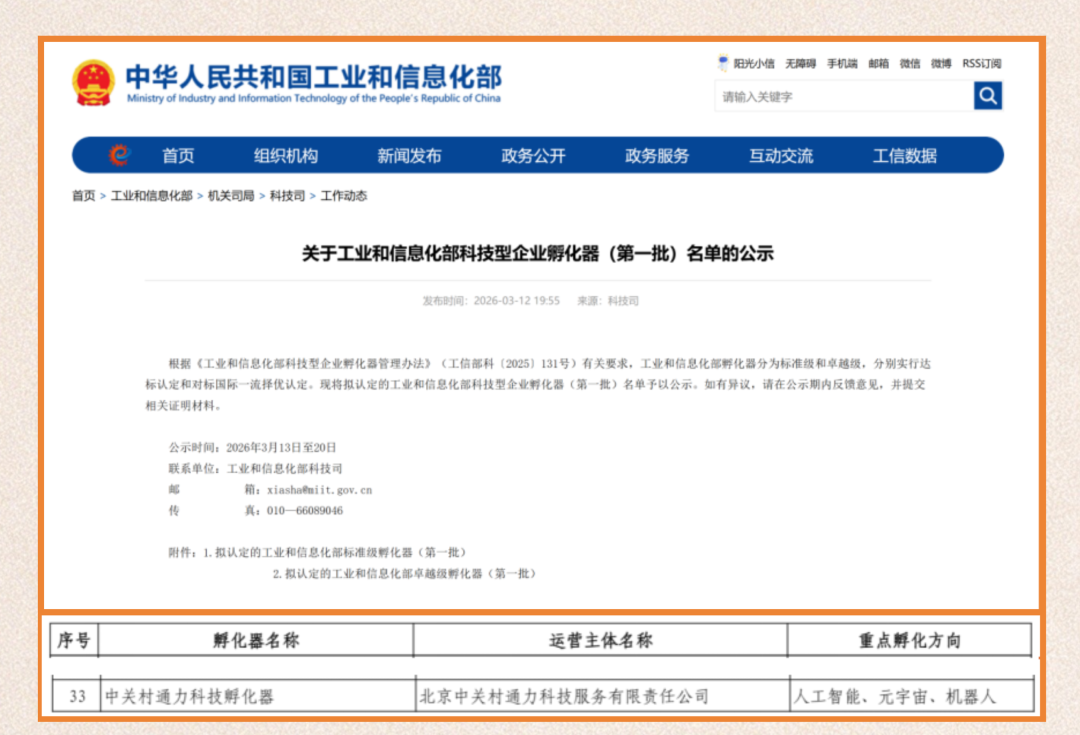Select the 工信数据 navigation item

(905, 156)
